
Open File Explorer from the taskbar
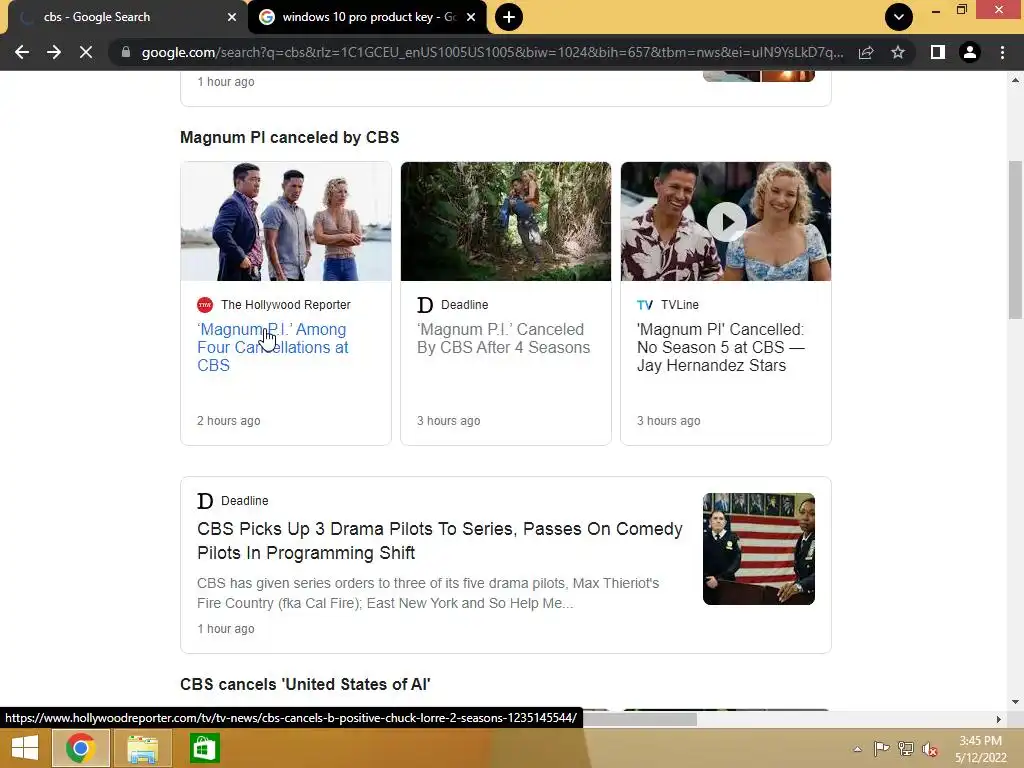click(142, 748)
